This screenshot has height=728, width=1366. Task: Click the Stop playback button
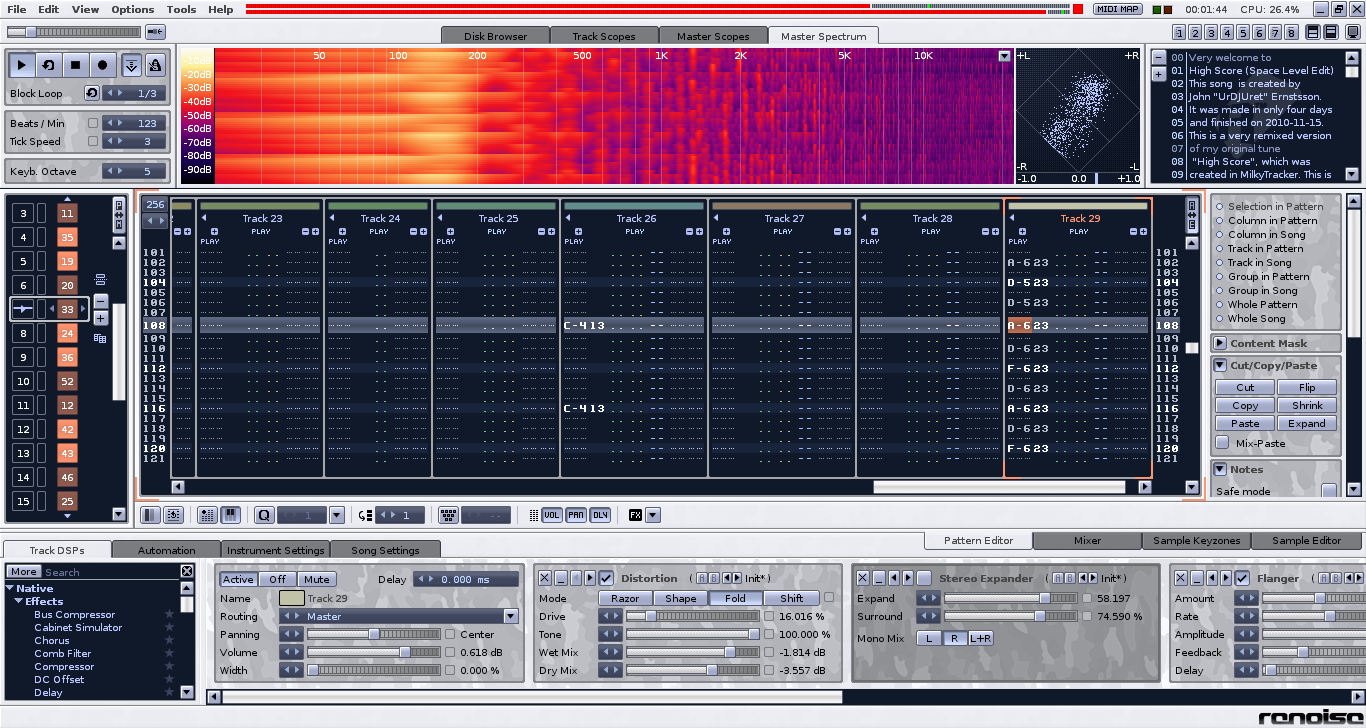click(x=75, y=66)
